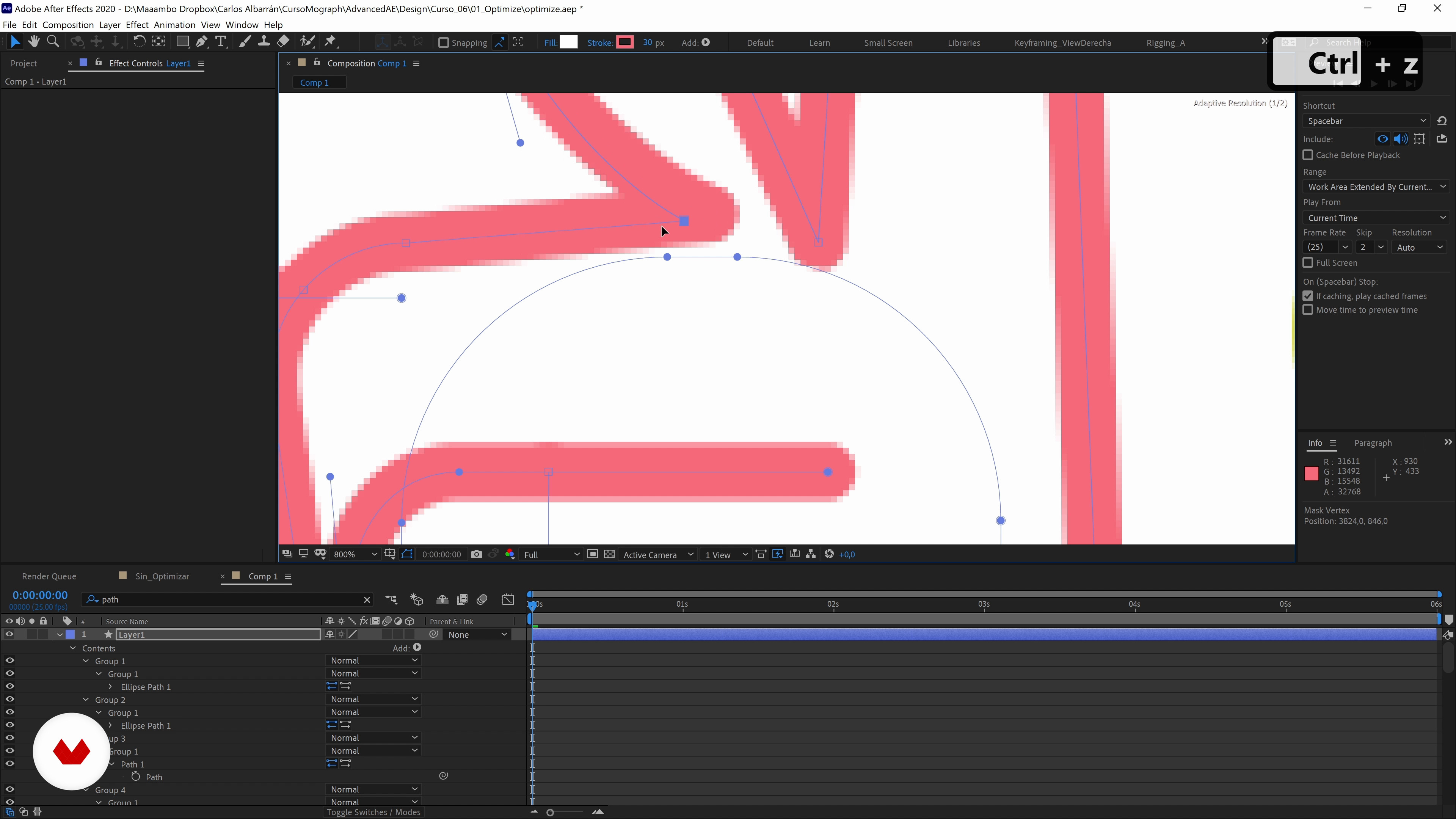Open the 800% magnification dropdown
This screenshot has height=819, width=1456.
pos(355,554)
